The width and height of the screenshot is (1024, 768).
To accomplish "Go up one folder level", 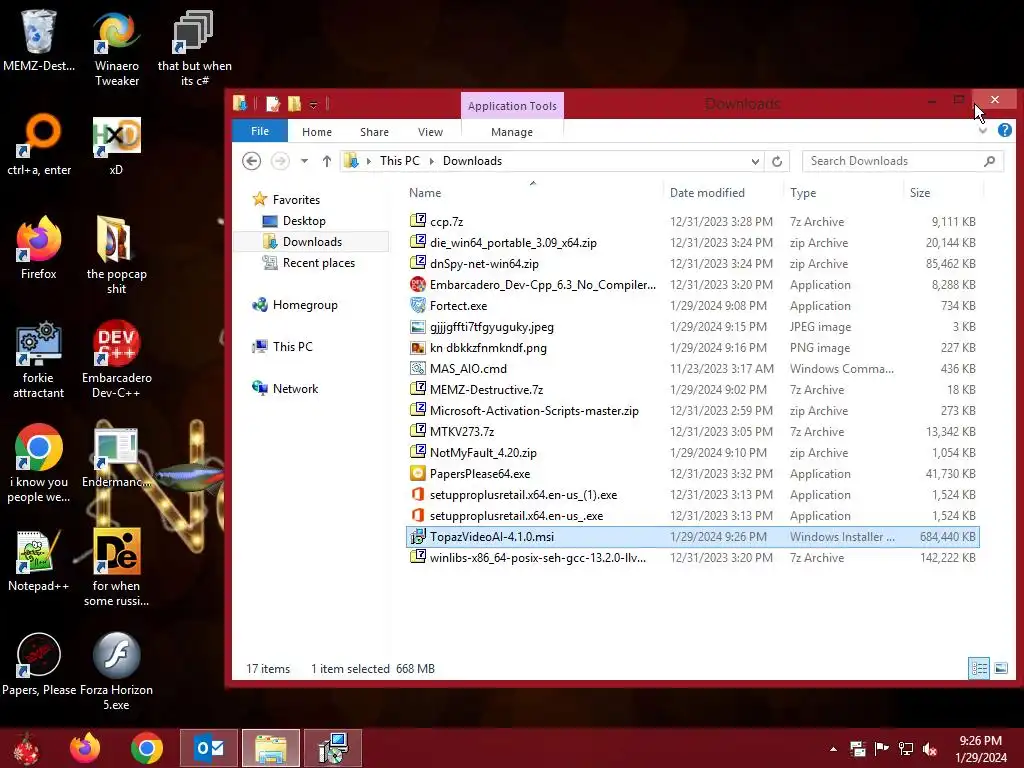I will [x=327, y=161].
